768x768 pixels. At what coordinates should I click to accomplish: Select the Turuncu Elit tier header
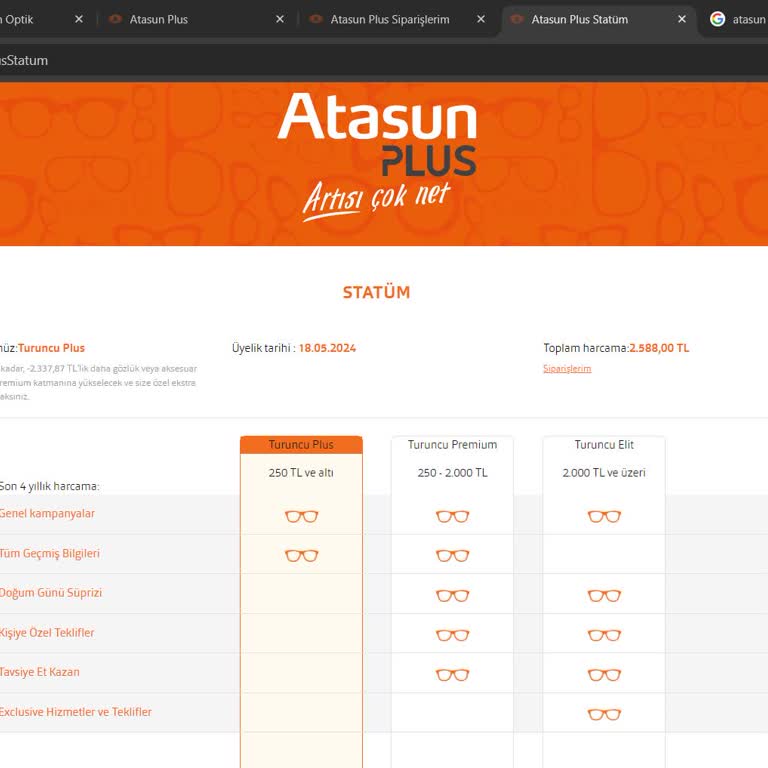pyautogui.click(x=604, y=445)
